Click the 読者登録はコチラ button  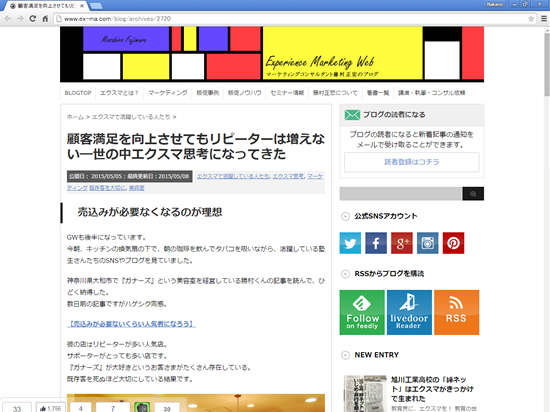(411, 162)
